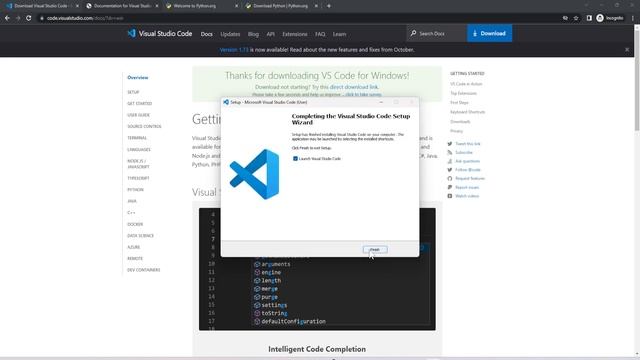Image resolution: width=640 pixels, height=360 pixels.
Task: Switch to the Download Visual Studio Code tab
Action: [42, 6]
